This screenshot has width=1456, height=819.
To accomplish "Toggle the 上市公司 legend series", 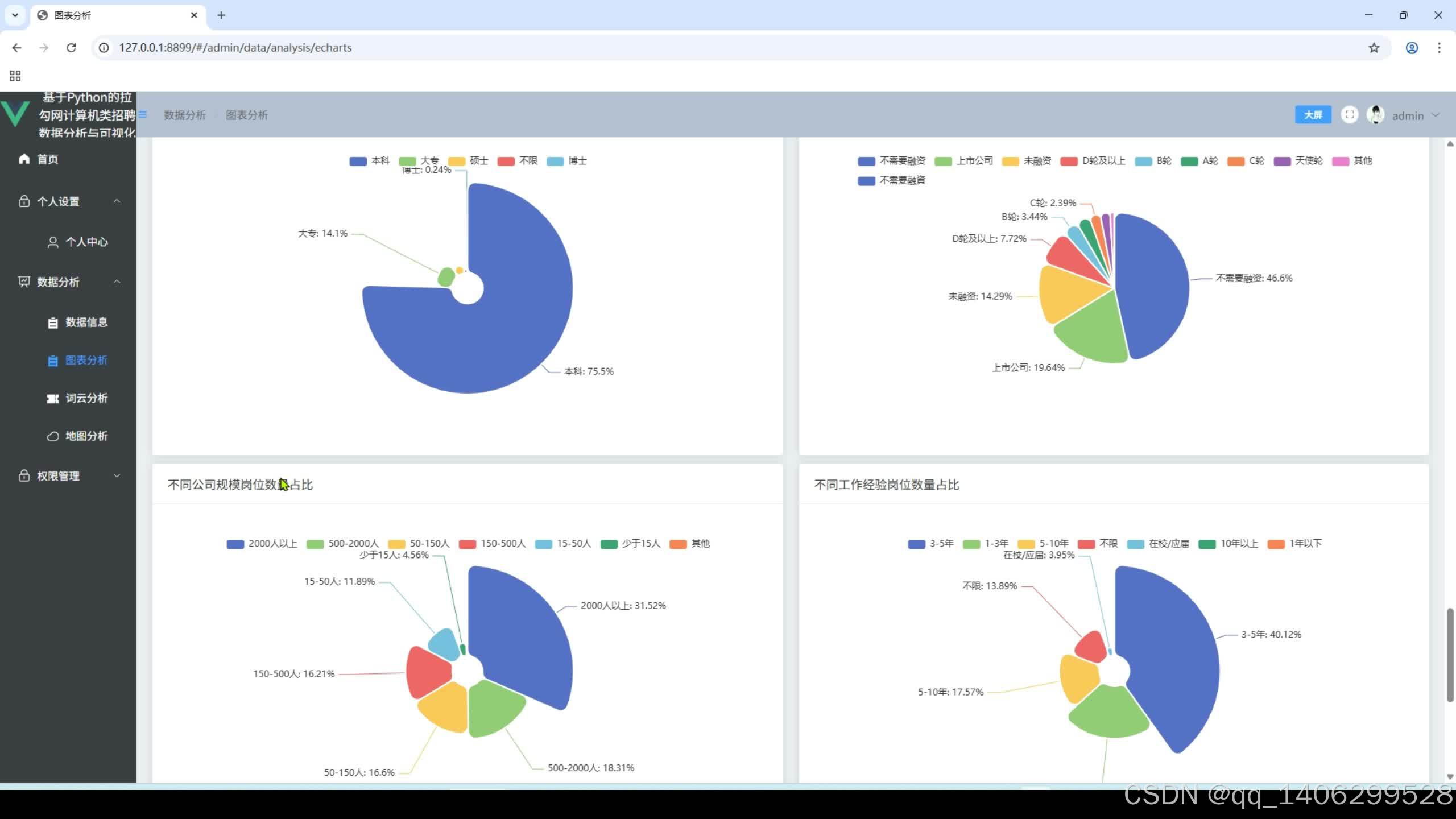I will pos(964,161).
